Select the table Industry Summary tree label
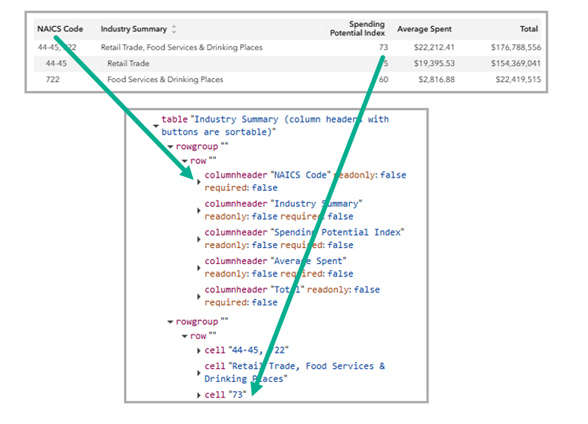Image resolution: width=588 pixels, height=424 pixels. [x=275, y=126]
